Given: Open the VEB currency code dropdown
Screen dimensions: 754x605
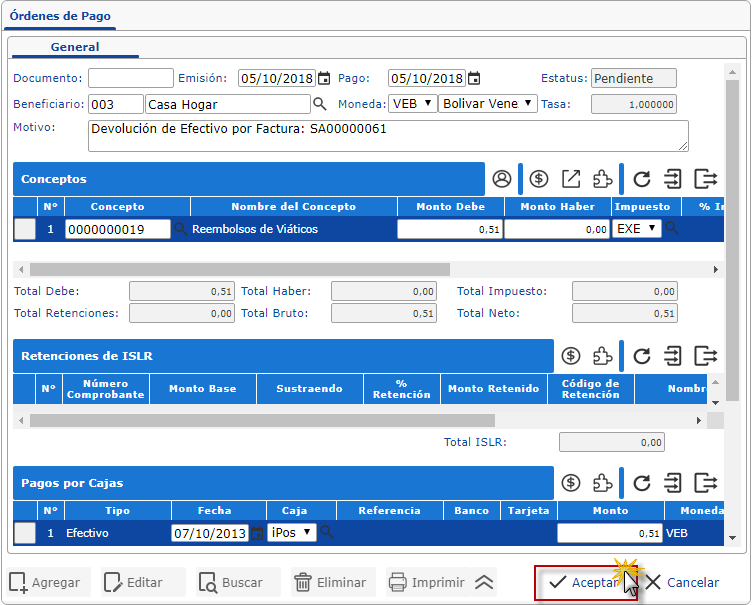Looking at the screenshot, I should (x=412, y=104).
